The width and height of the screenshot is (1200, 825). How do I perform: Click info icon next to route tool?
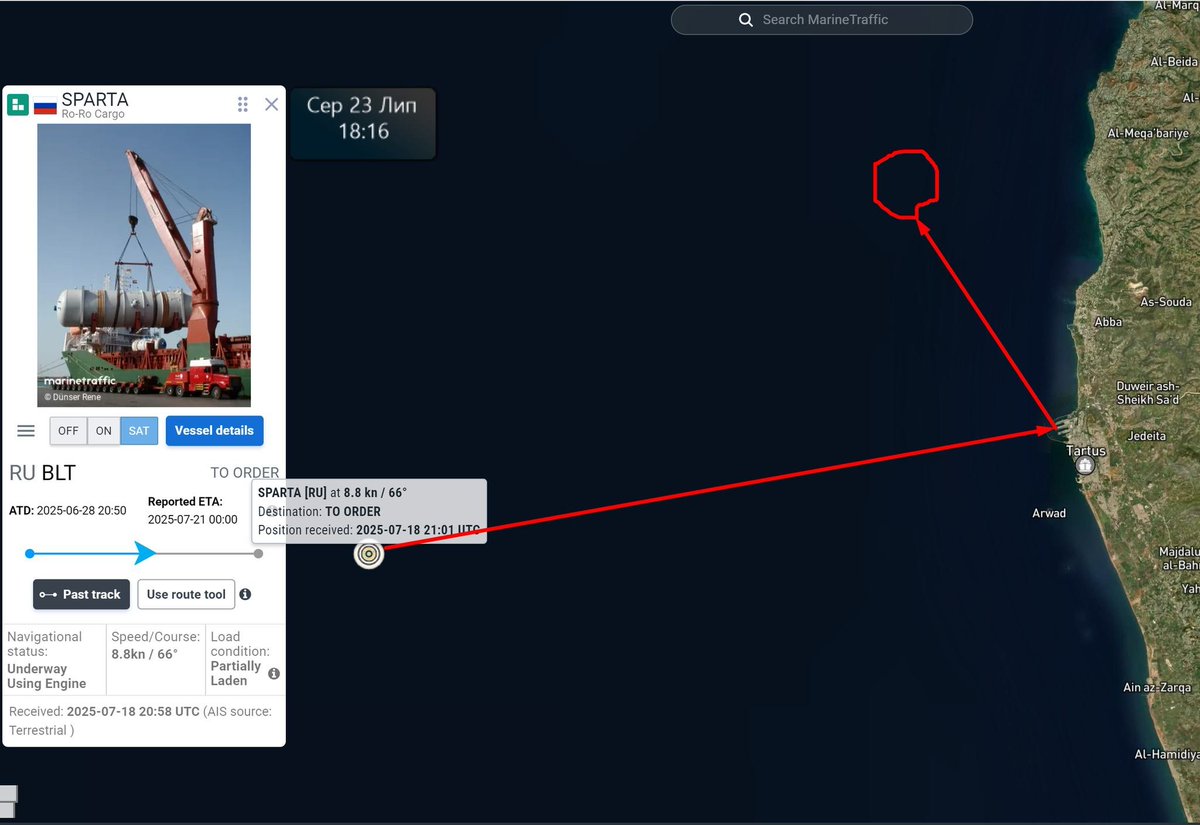(x=245, y=594)
